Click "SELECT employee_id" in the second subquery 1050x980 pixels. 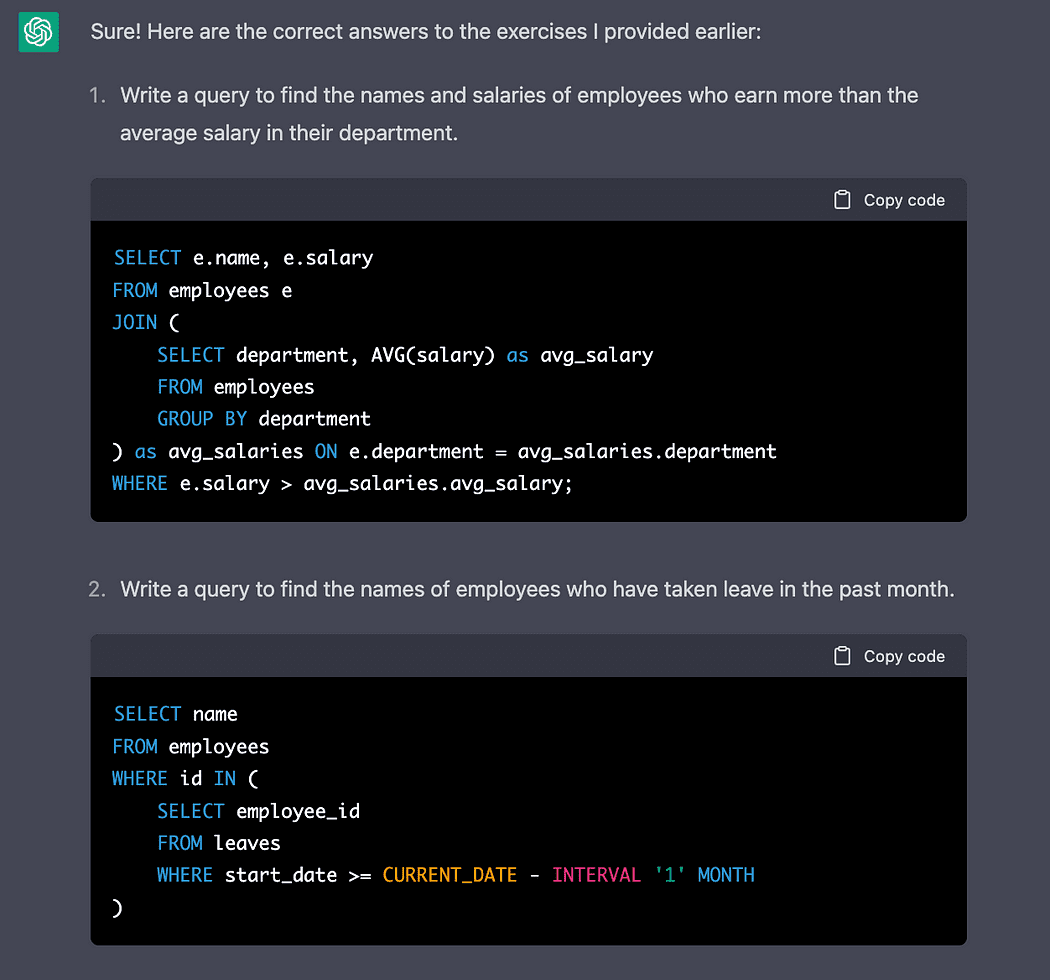(x=258, y=811)
